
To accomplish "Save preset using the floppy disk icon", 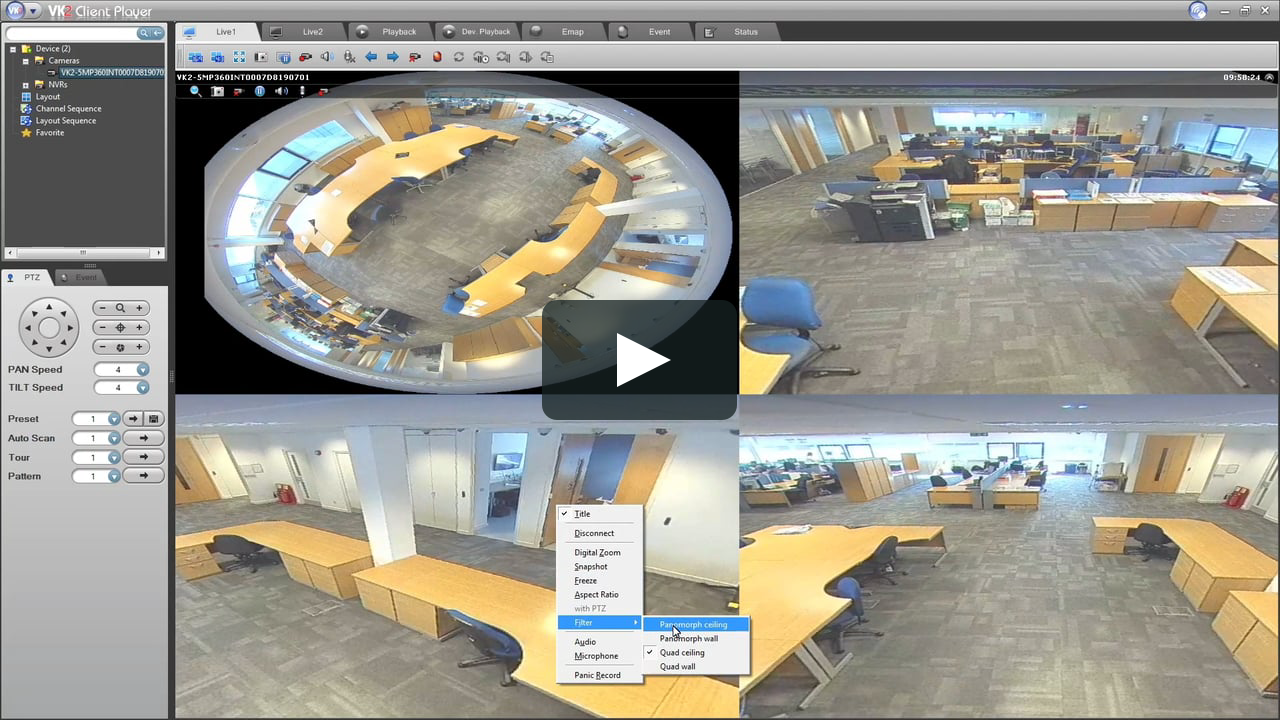I will [154, 419].
